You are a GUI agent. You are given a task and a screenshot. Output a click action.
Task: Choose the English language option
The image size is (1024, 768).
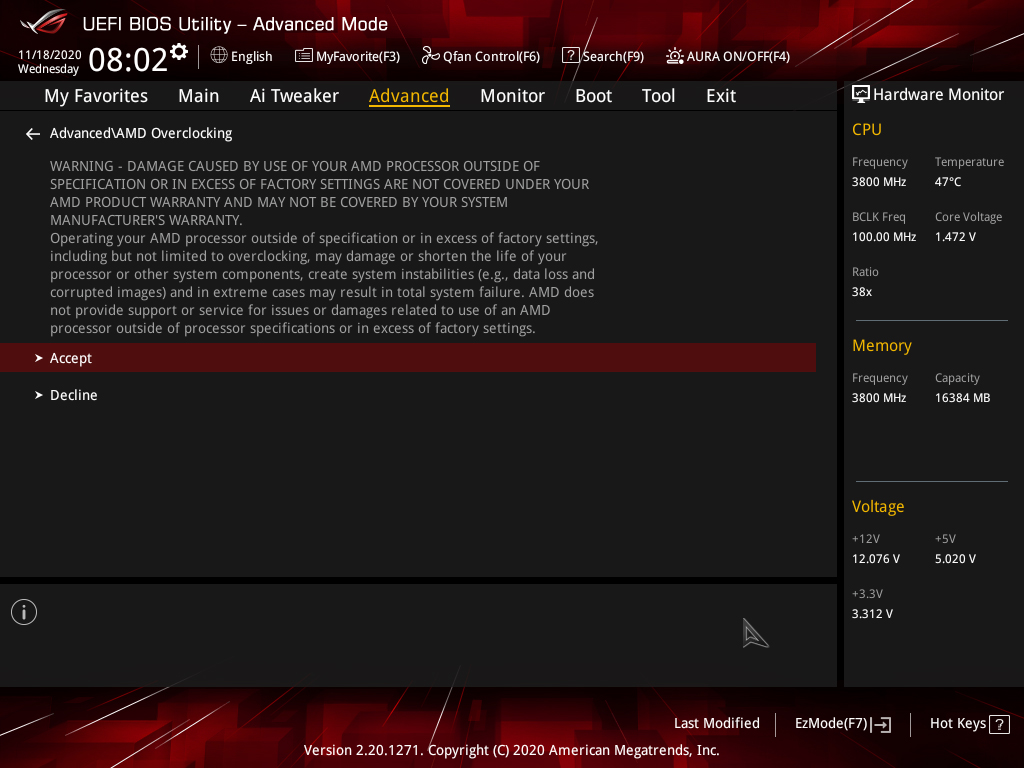coord(251,57)
